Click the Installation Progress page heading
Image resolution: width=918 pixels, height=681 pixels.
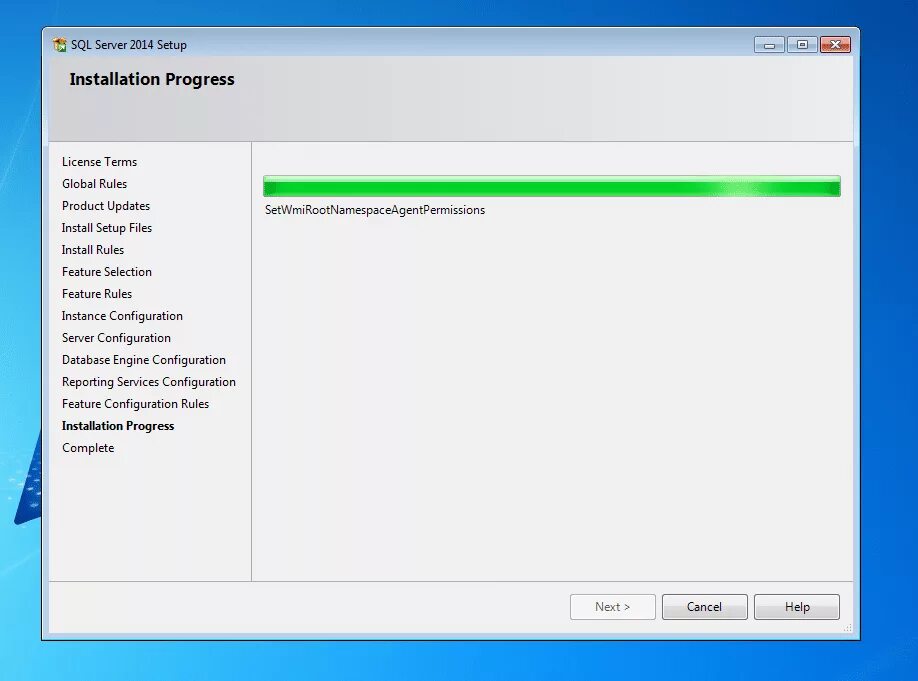click(152, 79)
